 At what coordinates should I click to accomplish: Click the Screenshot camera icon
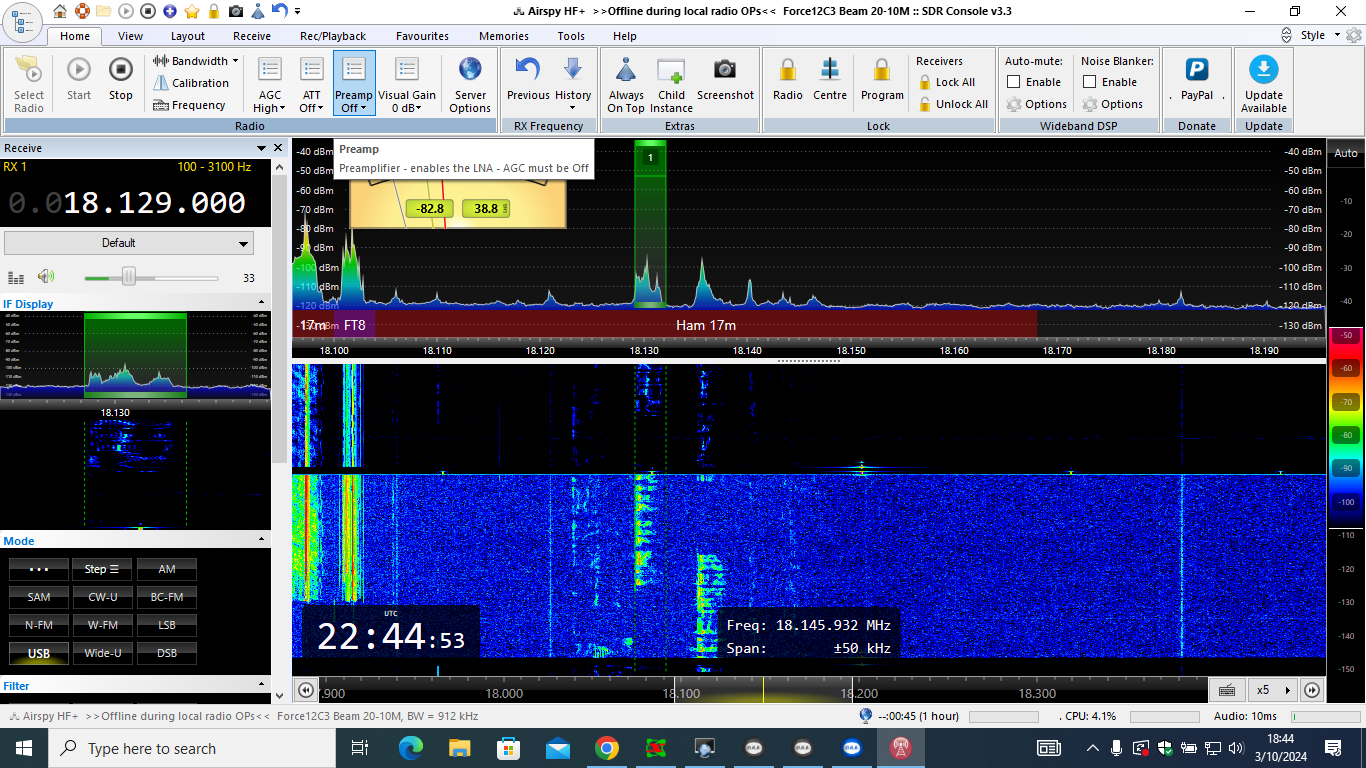pos(725,70)
